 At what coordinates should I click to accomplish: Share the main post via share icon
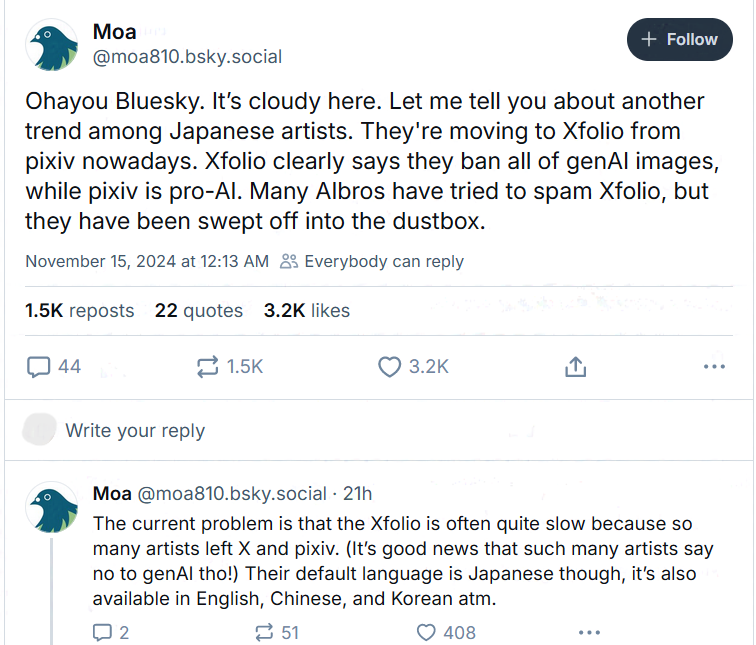pos(575,367)
